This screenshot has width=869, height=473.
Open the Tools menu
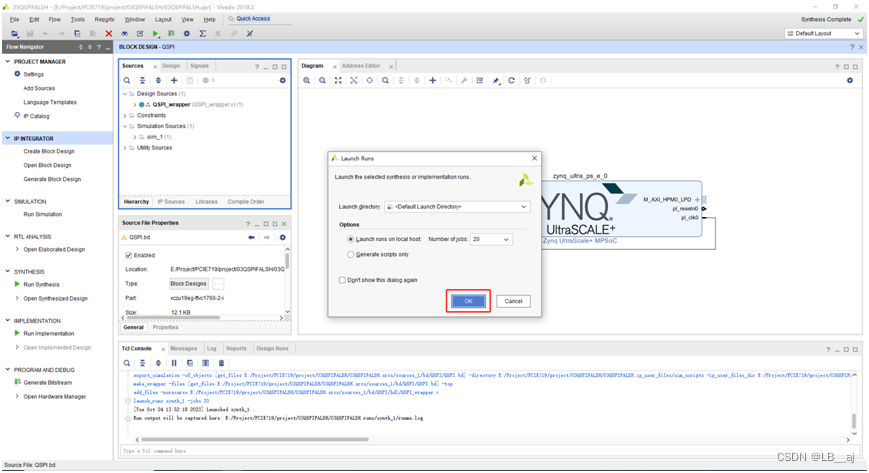(x=78, y=19)
